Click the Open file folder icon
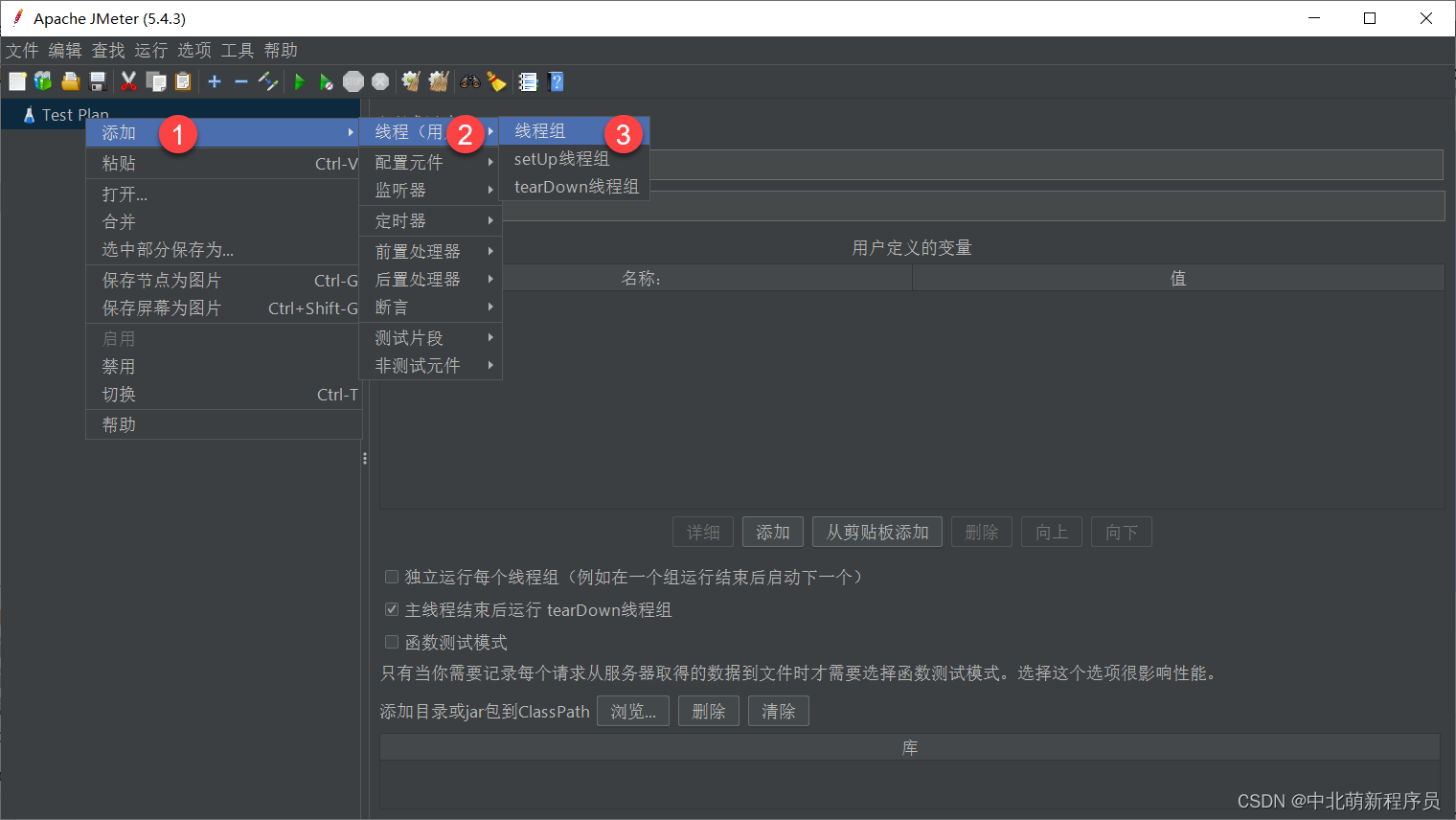Viewport: 1456px width, 820px height. (70, 81)
